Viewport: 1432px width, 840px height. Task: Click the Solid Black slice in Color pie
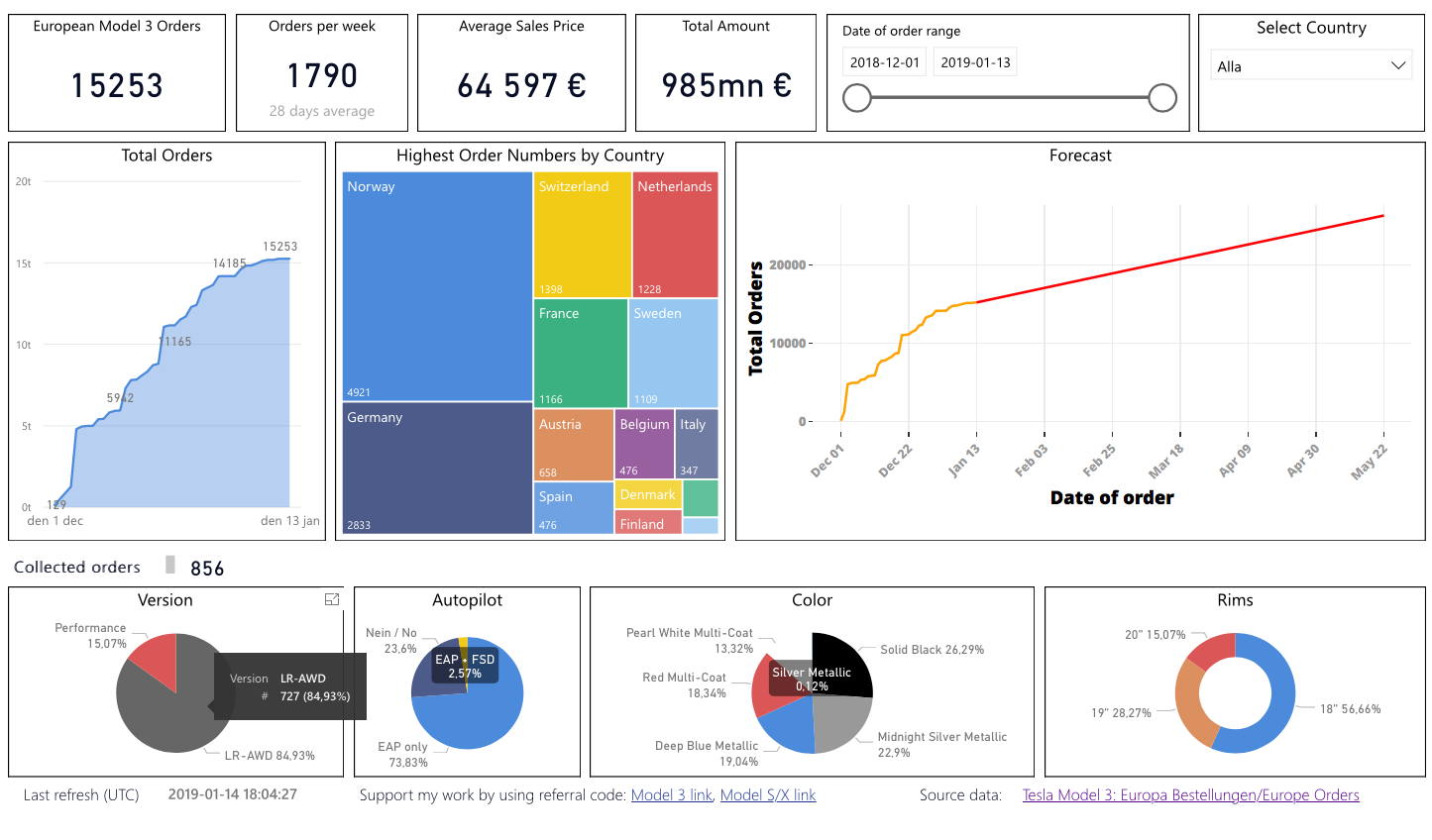(x=842, y=664)
